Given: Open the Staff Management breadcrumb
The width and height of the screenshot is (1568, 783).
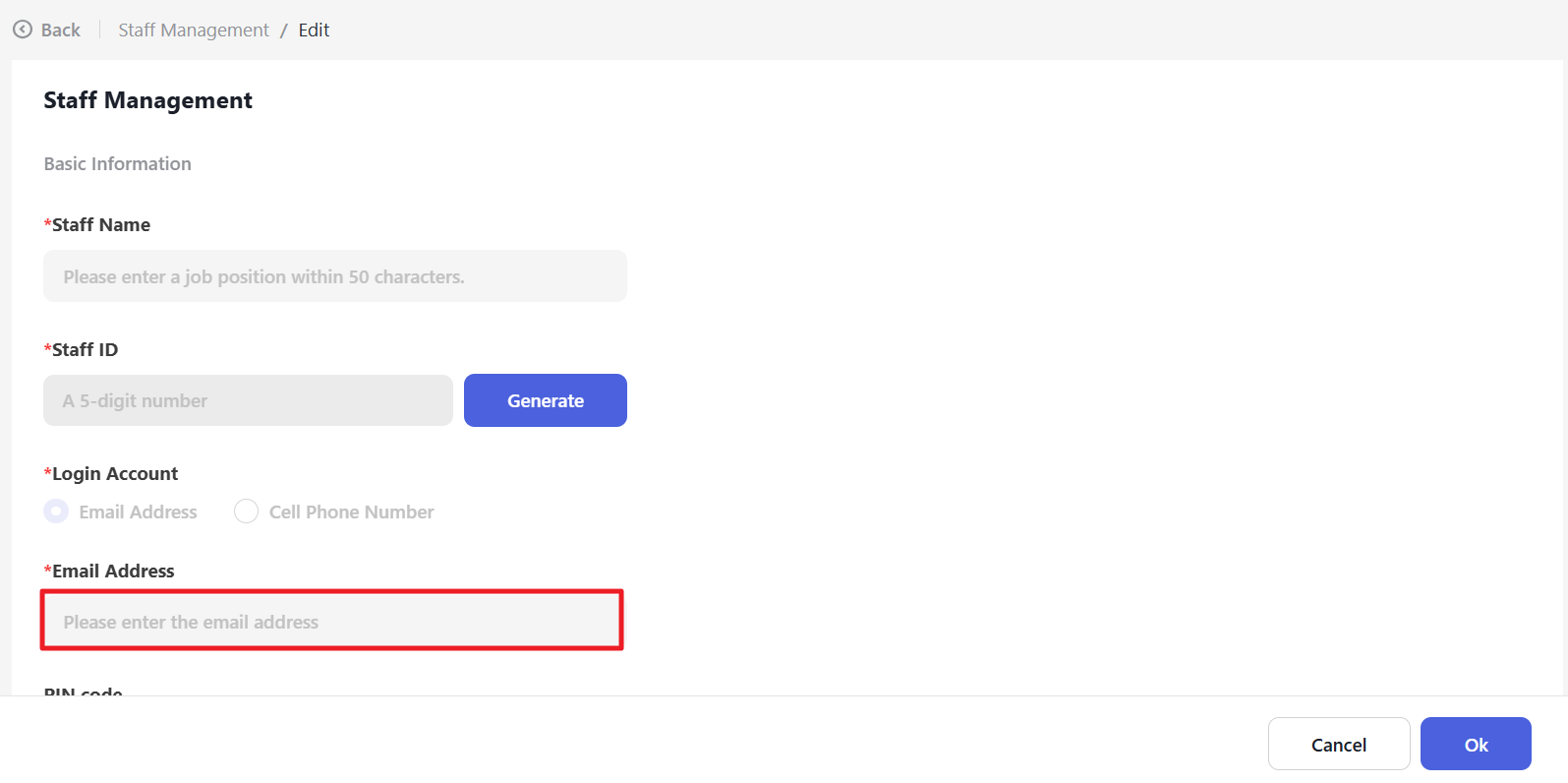Looking at the screenshot, I should tap(194, 30).
